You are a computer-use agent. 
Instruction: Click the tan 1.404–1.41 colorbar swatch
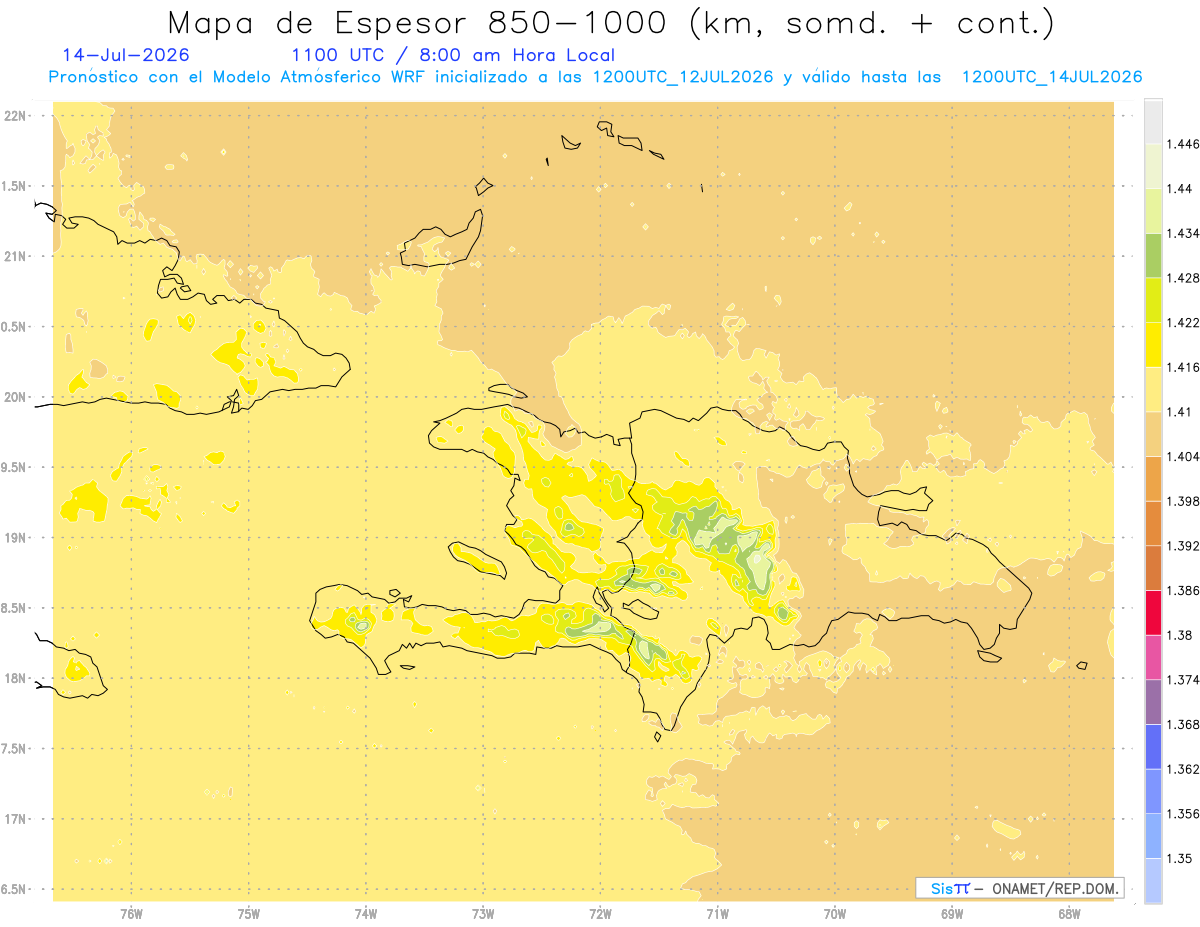1153,434
